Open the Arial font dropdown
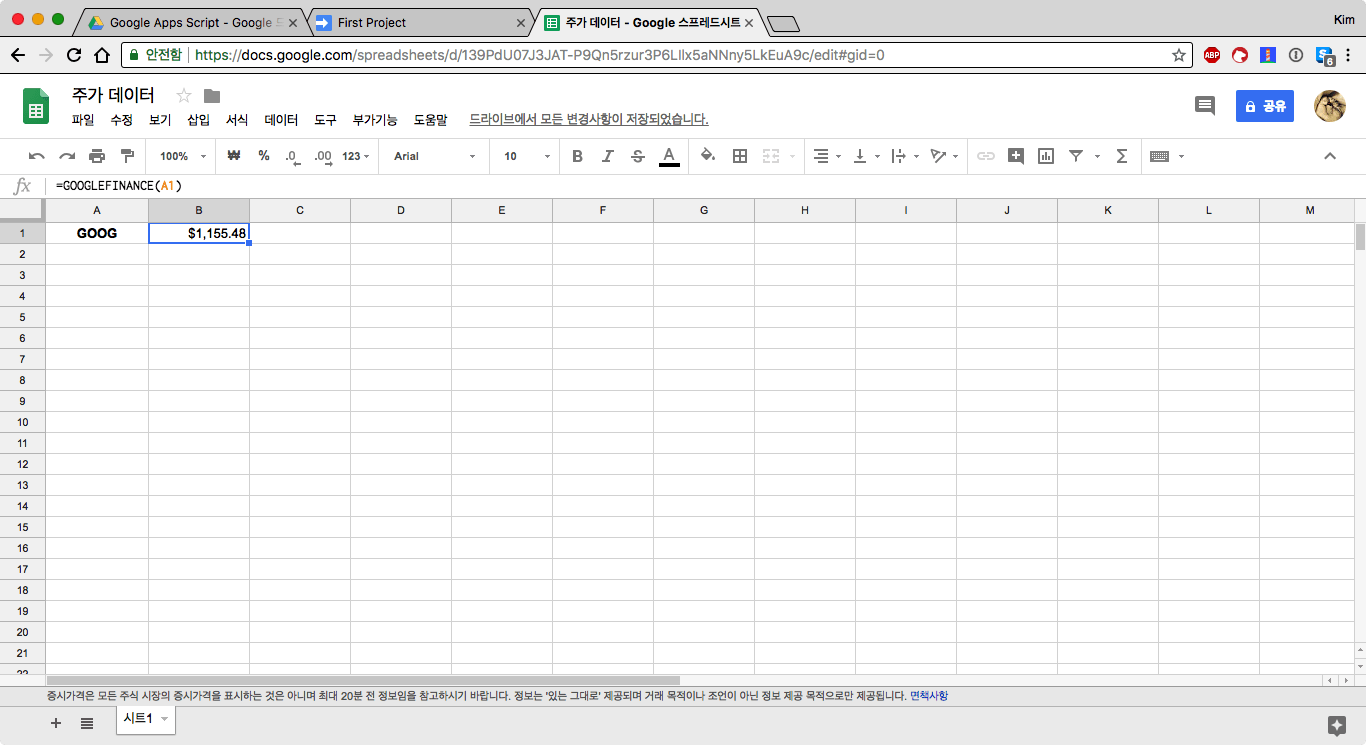 (434, 156)
